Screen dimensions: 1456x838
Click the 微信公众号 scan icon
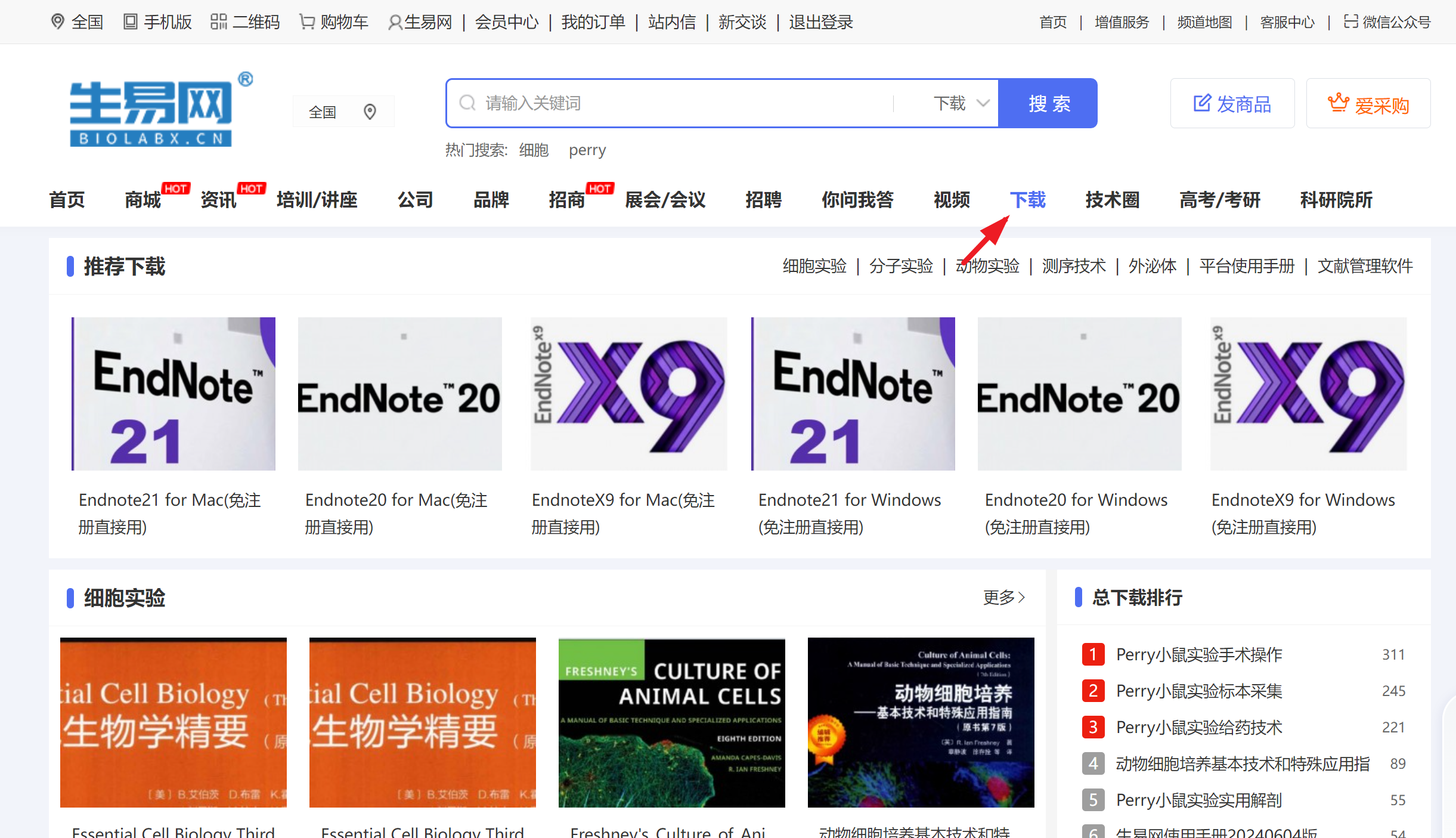[x=1350, y=22]
